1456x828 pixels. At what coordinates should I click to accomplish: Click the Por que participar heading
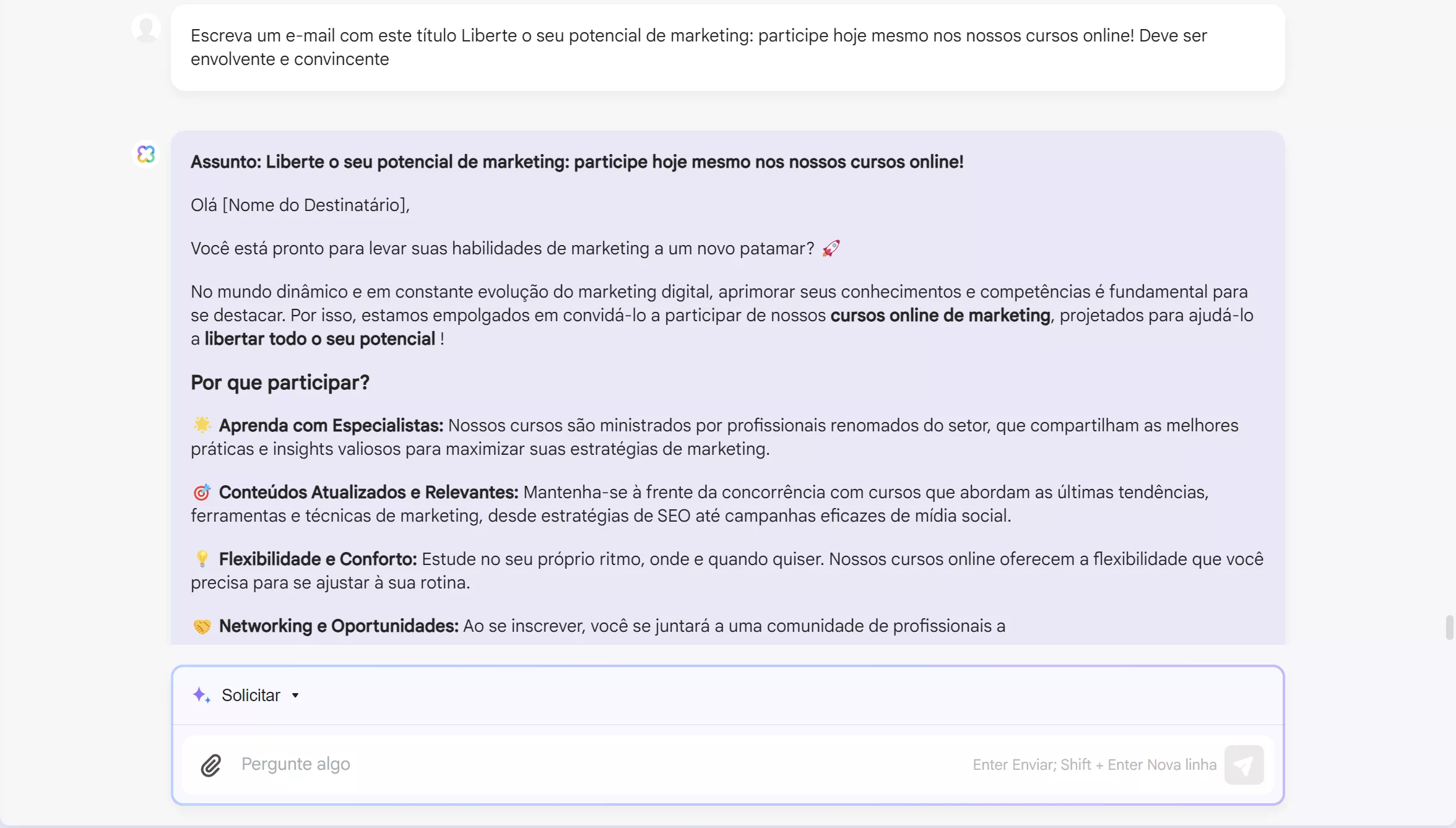coord(279,382)
